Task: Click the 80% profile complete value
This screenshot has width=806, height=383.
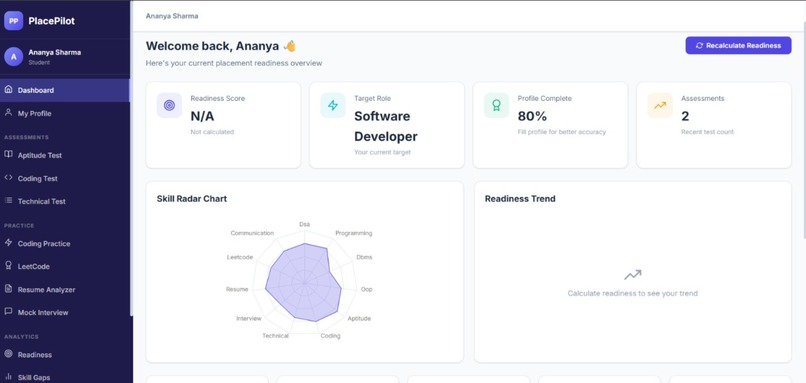Action: (x=532, y=116)
